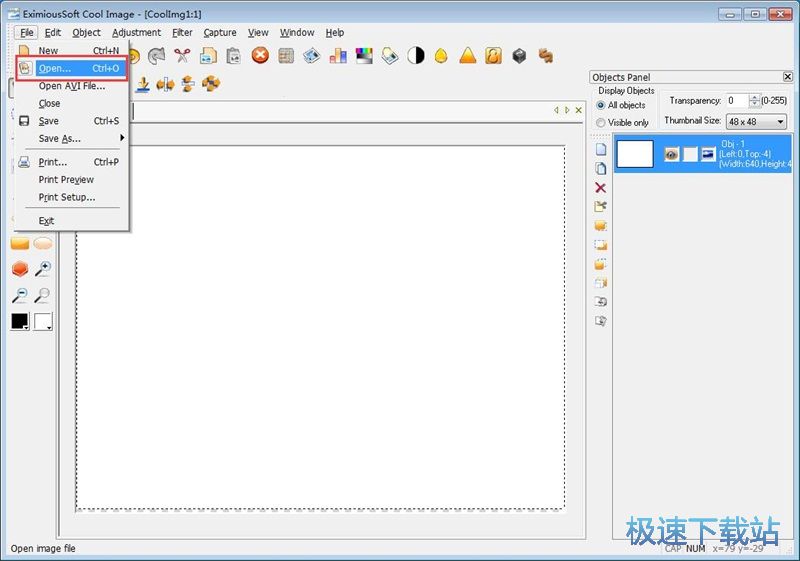Open the Filter menu

tap(182, 32)
